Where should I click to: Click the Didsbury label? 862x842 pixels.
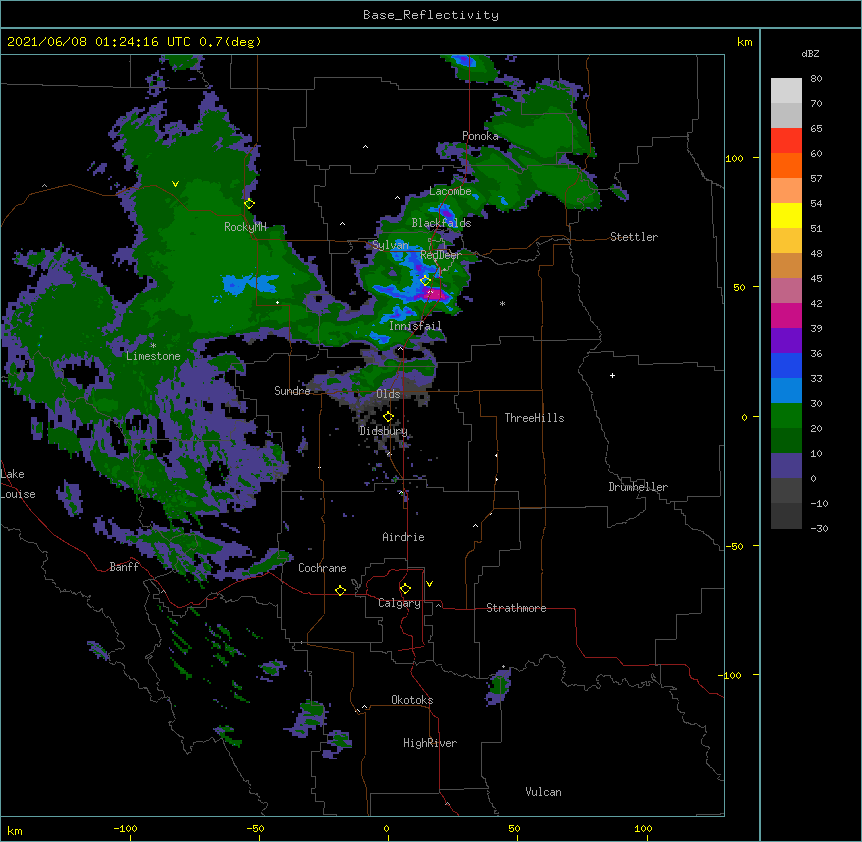click(x=384, y=431)
